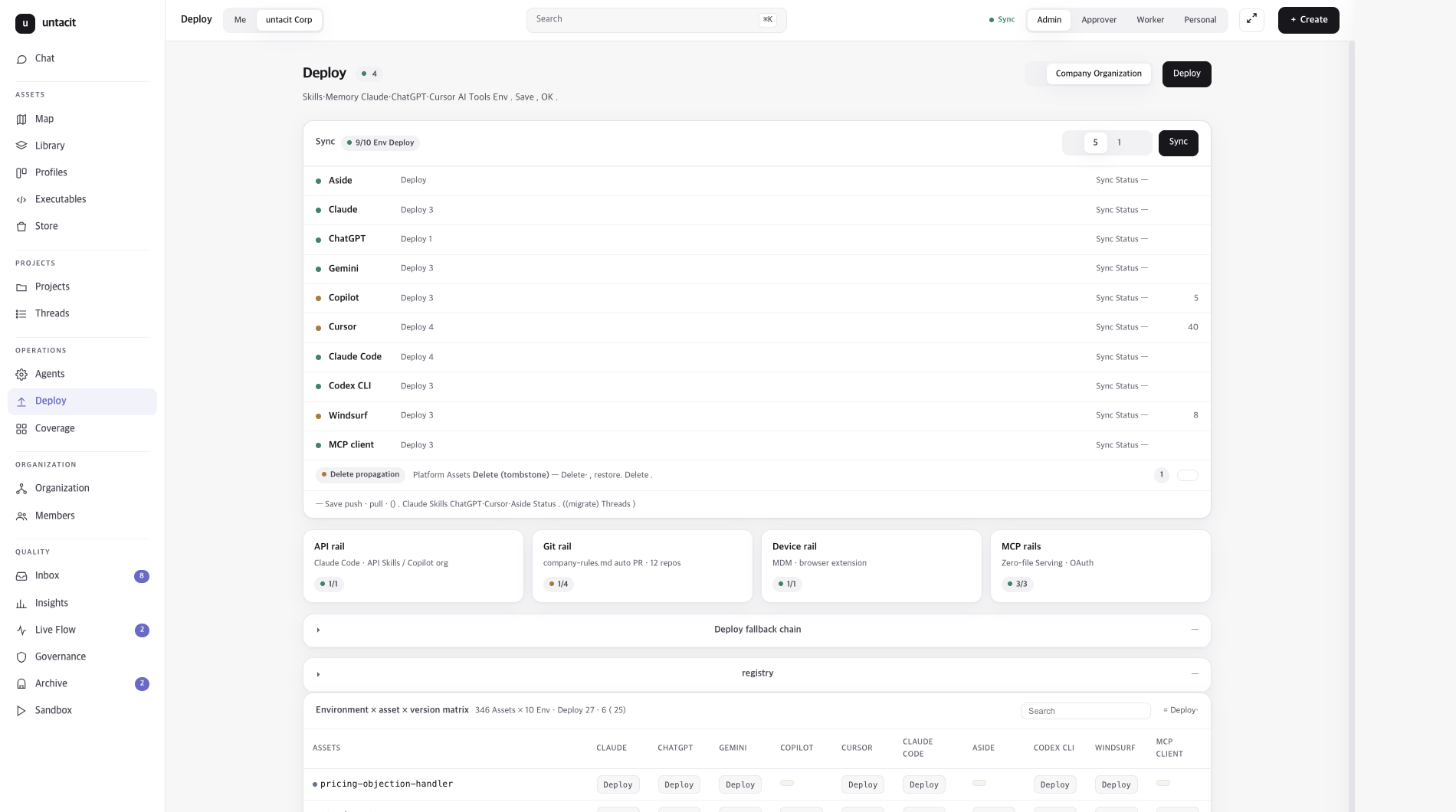Open the Inbox

(x=82, y=575)
